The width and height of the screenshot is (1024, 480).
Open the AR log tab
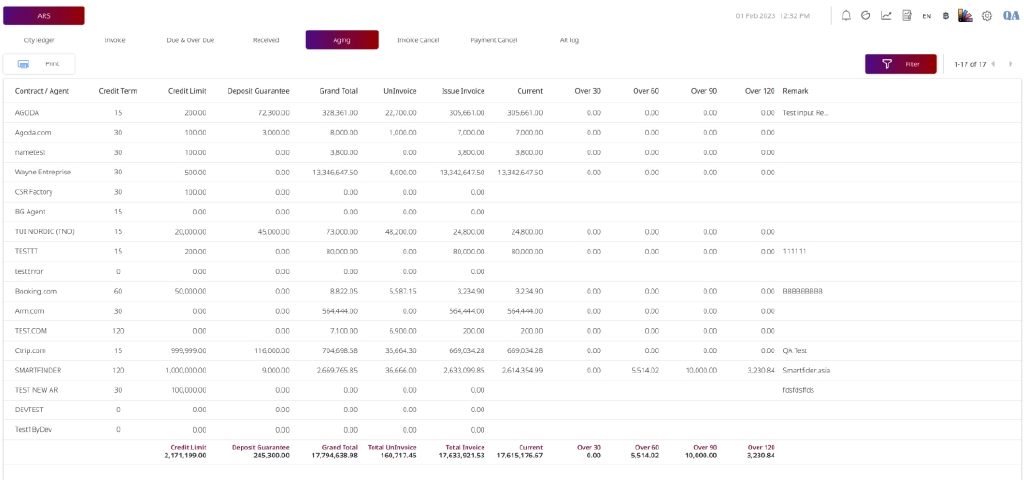click(x=569, y=40)
